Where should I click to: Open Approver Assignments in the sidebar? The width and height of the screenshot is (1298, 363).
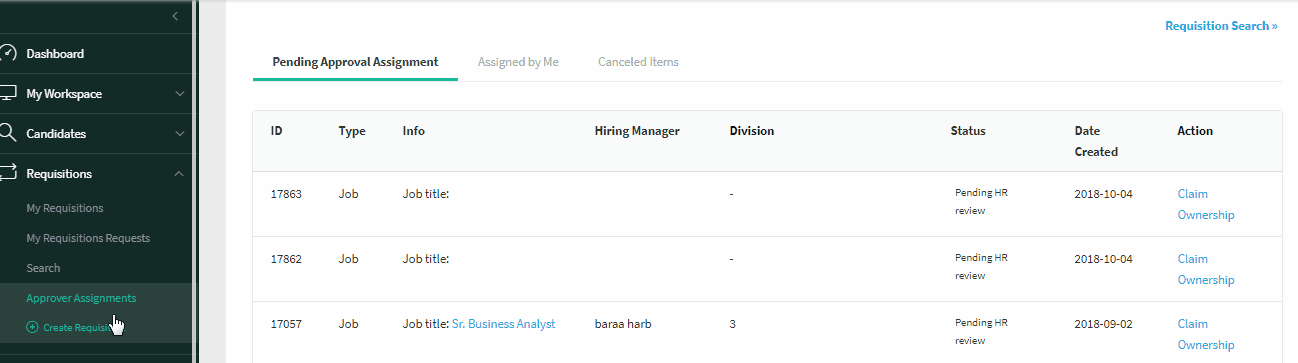point(81,298)
